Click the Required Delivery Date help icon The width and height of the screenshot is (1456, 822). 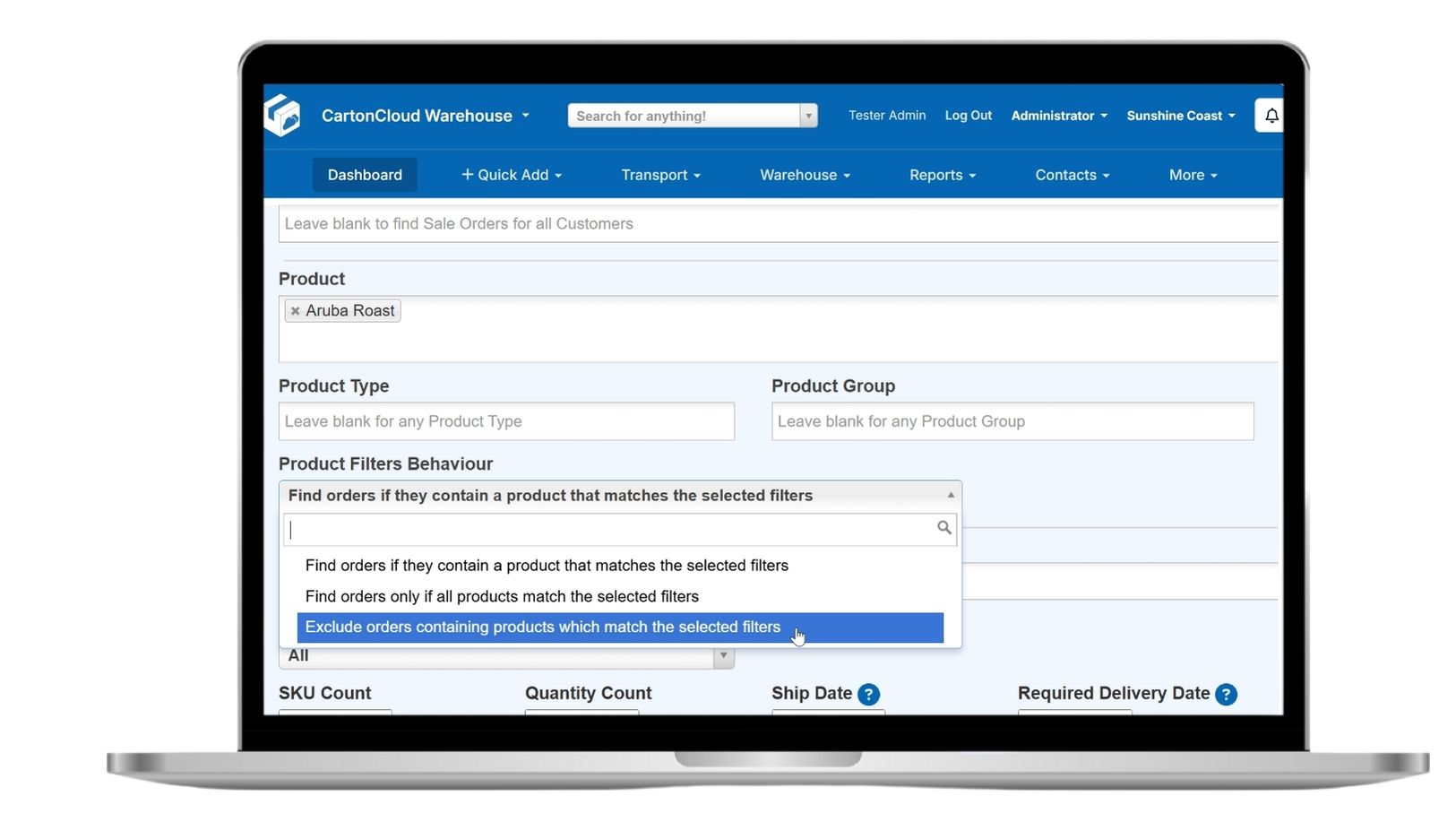click(1226, 694)
